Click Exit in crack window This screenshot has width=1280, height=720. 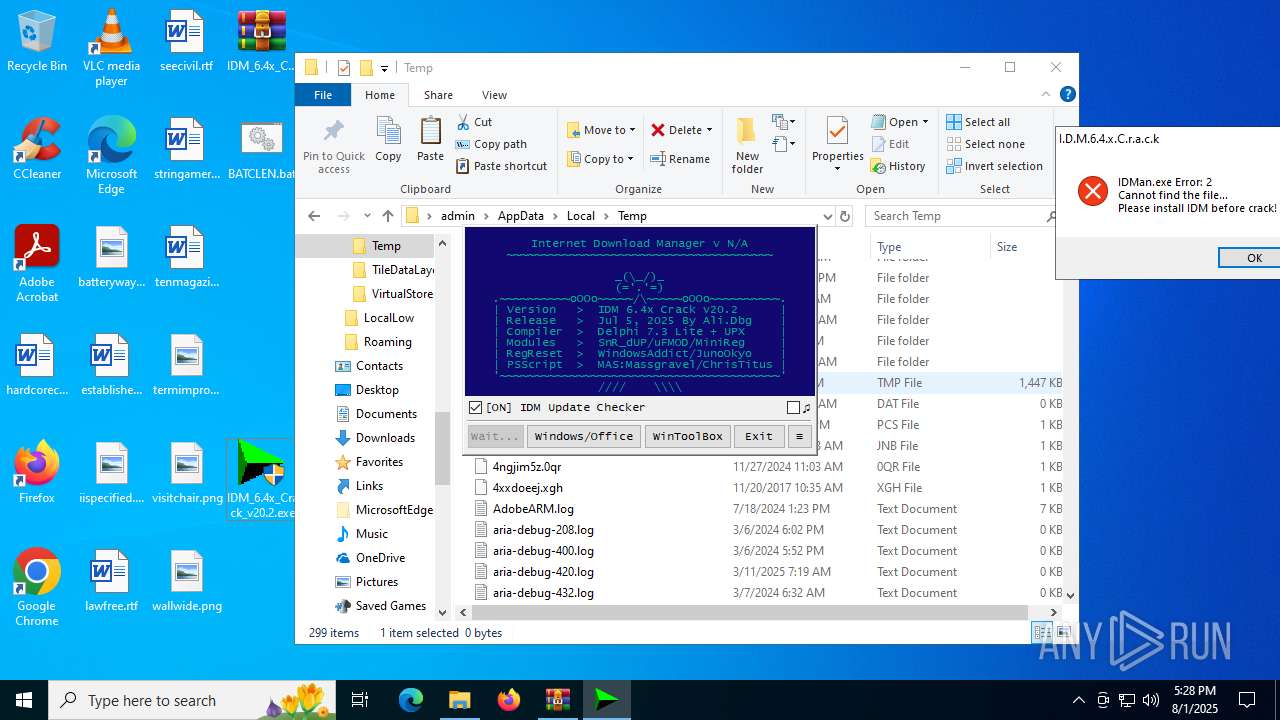coord(759,436)
